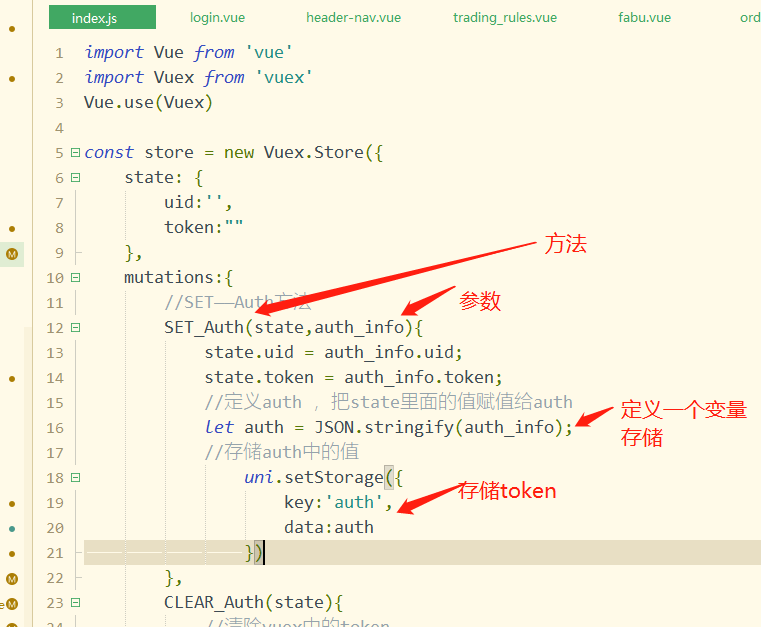The image size is (761, 627).
Task: Click line number 1 in the gutter
Action: (59, 53)
